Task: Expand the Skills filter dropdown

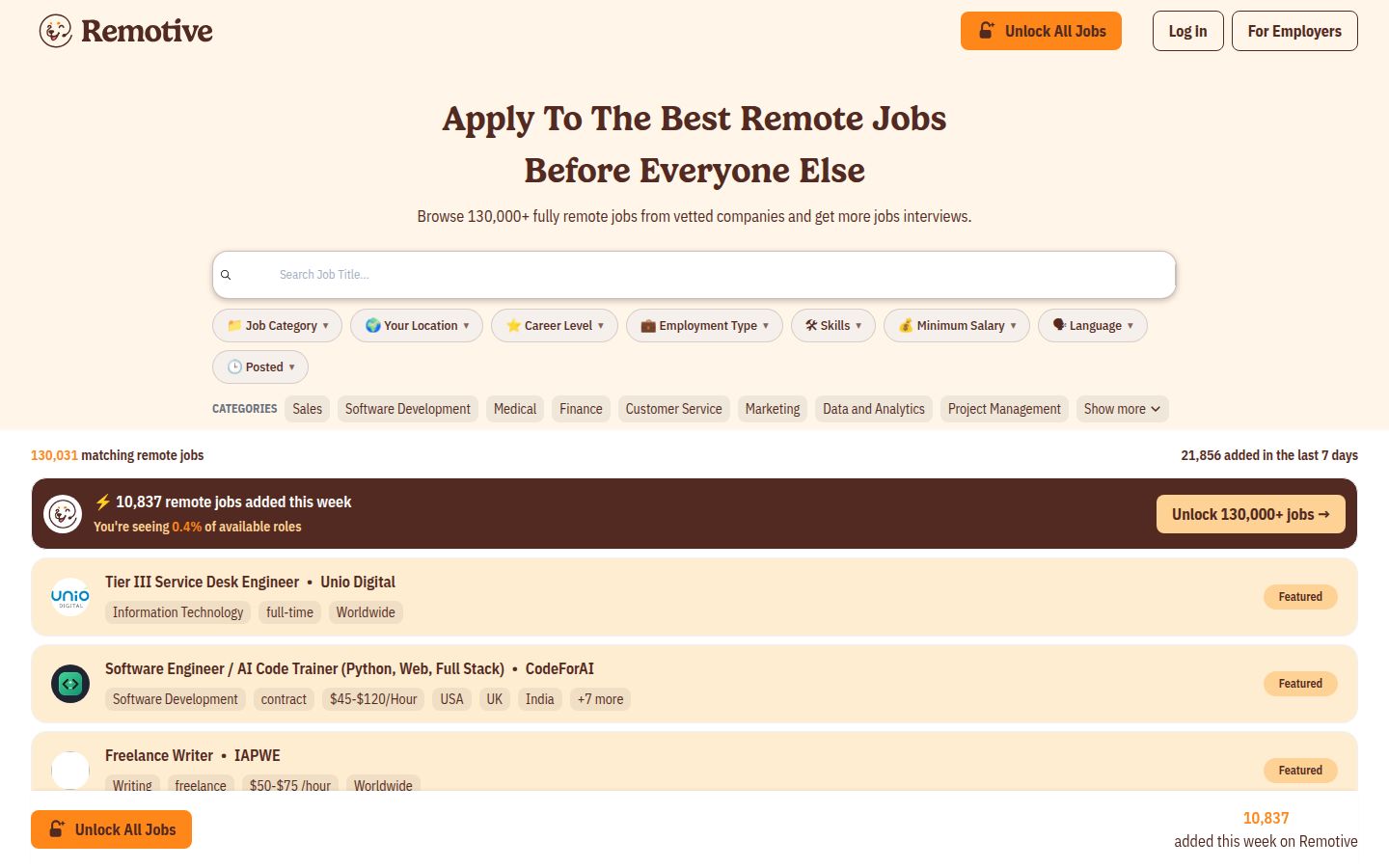Action: [833, 326]
